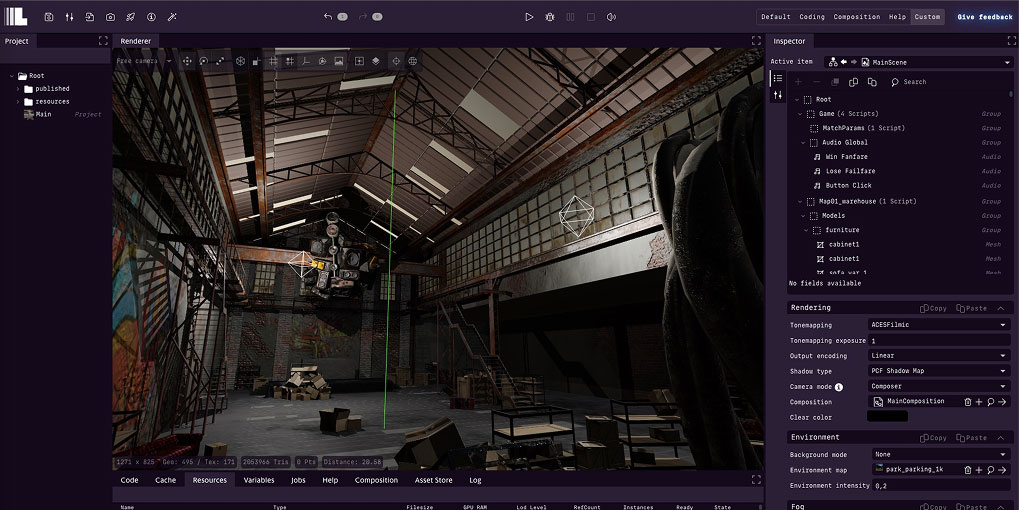Open the Asset Store tab
The image size is (1019, 510).
(x=433, y=480)
